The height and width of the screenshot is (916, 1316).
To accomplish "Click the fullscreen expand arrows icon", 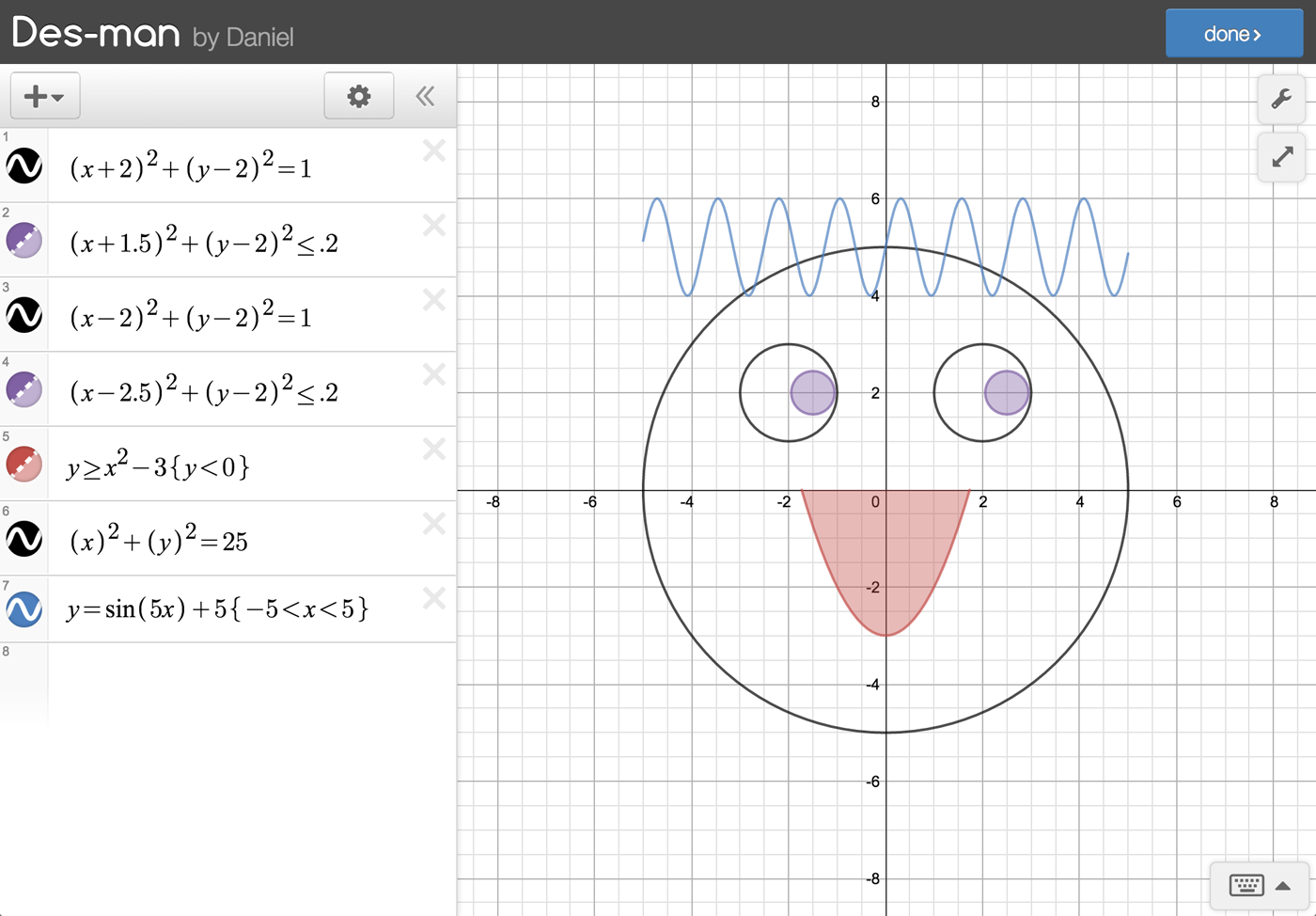I will tap(1281, 157).
